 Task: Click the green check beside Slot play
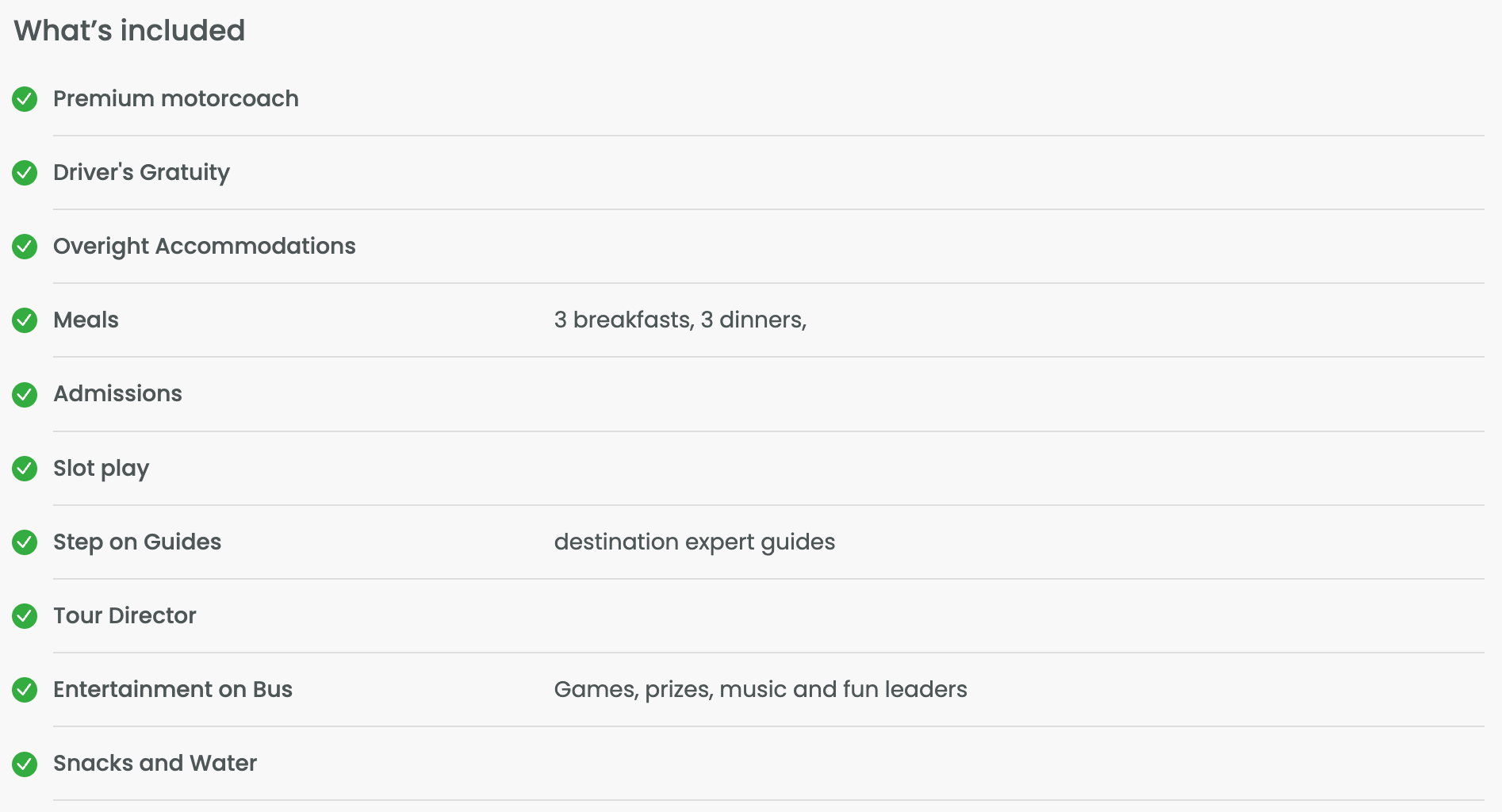[25, 469]
